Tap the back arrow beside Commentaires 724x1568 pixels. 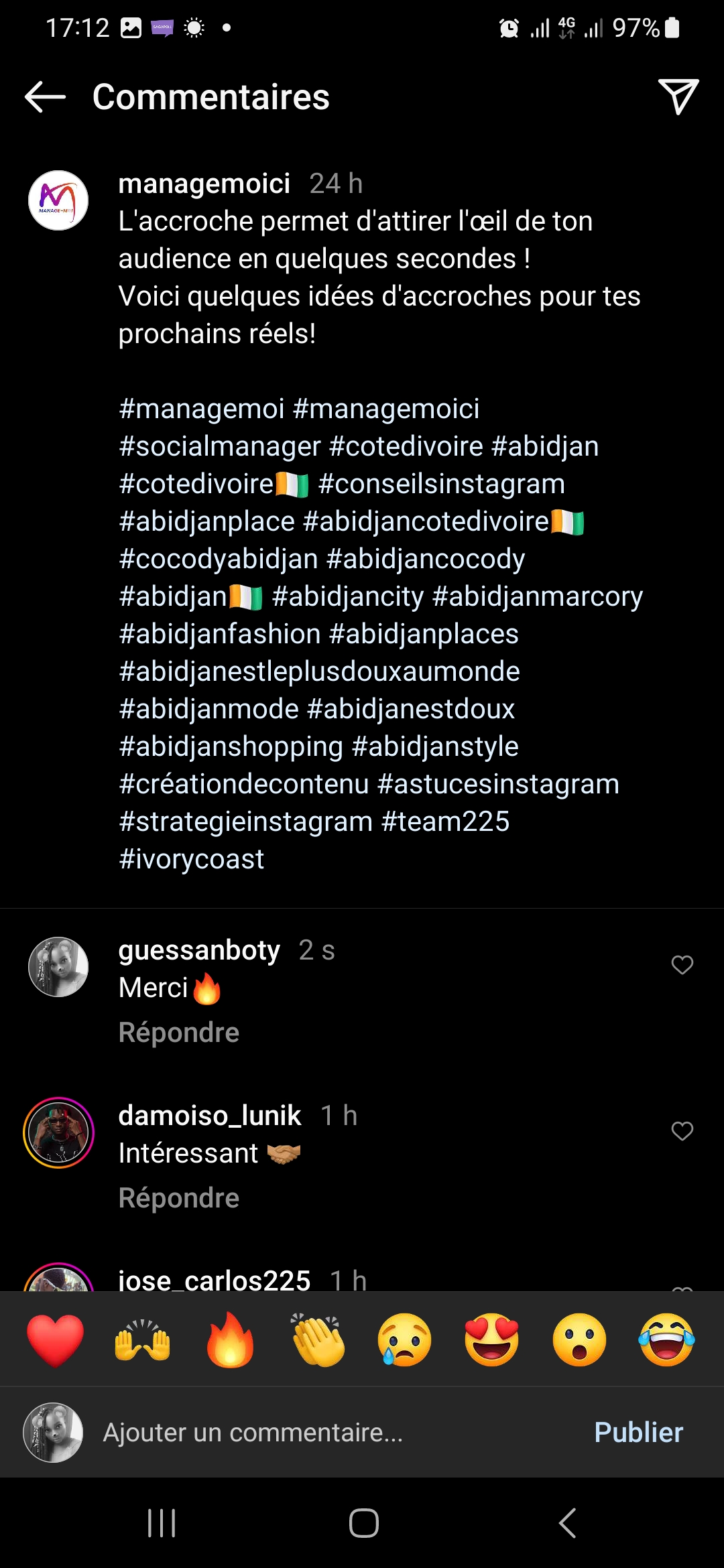pos(45,97)
